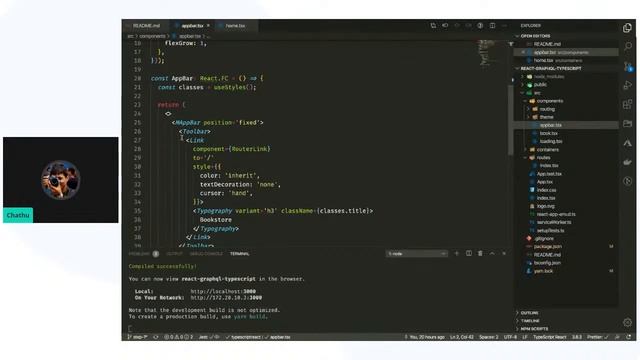Screen dimensions: 640x360
Task: Click the UTF-8 encoding in status bar
Action: 510,337
